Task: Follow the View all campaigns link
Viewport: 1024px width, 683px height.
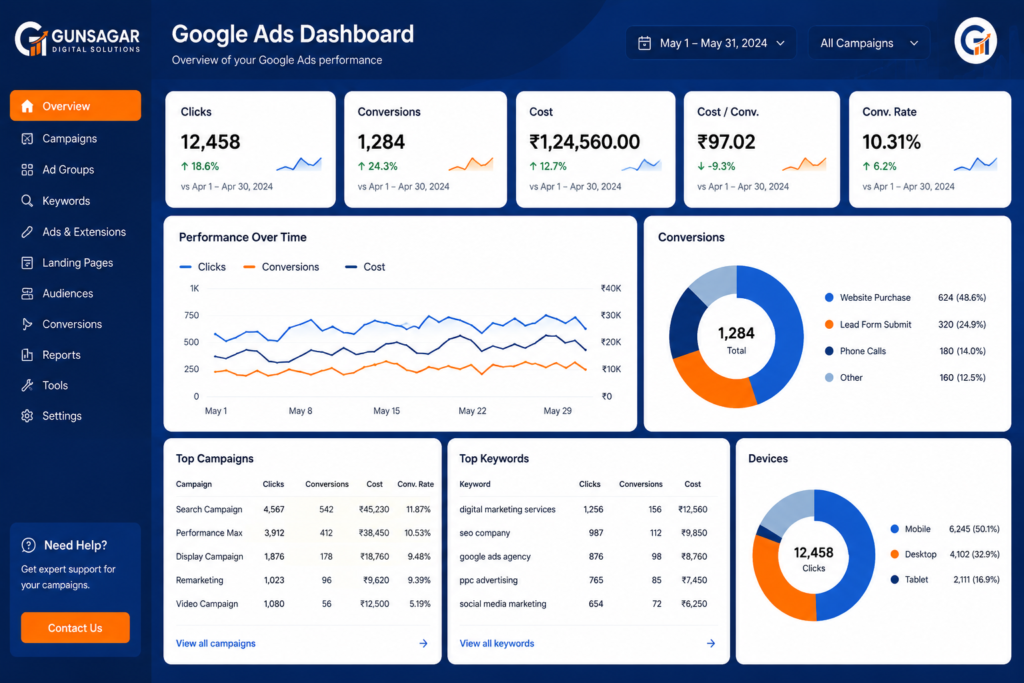Action: coord(216,643)
